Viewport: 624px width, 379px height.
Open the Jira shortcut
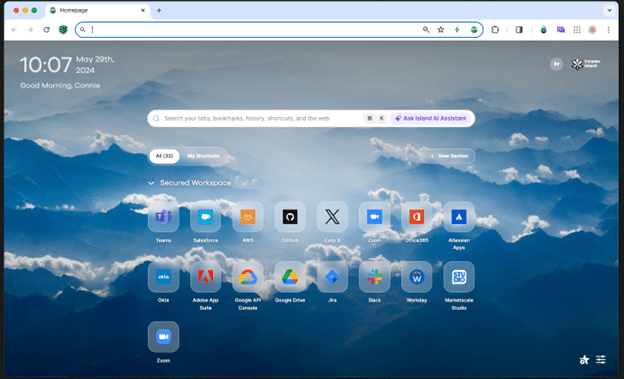pyautogui.click(x=332, y=277)
